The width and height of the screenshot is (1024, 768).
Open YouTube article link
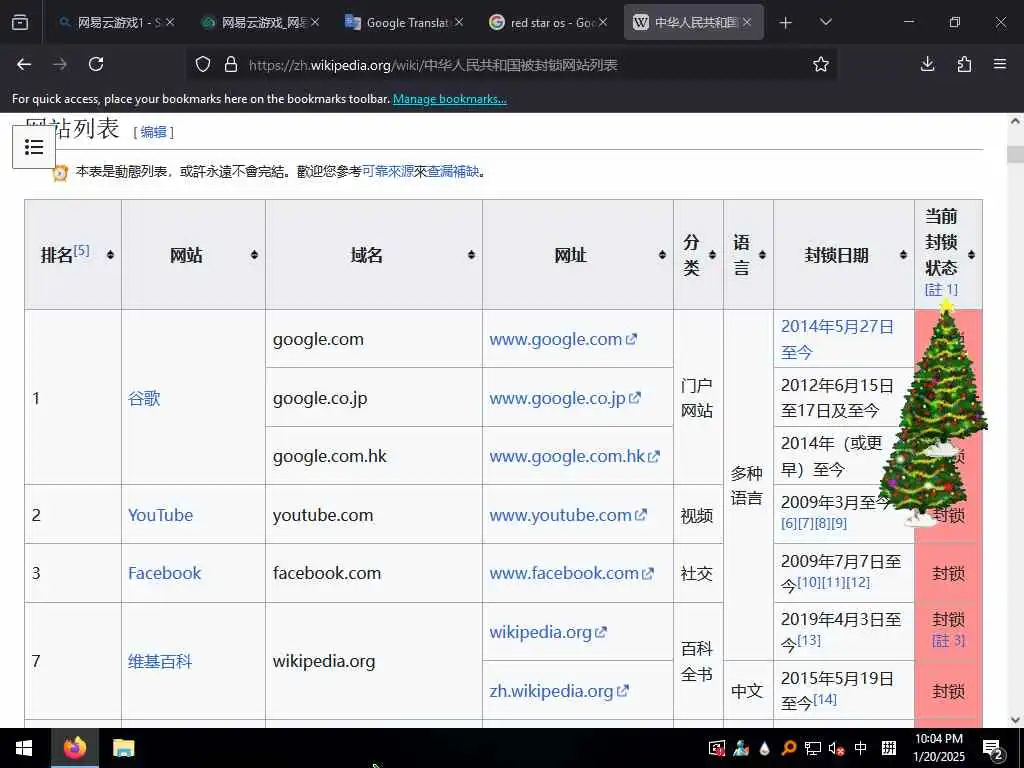pos(160,515)
